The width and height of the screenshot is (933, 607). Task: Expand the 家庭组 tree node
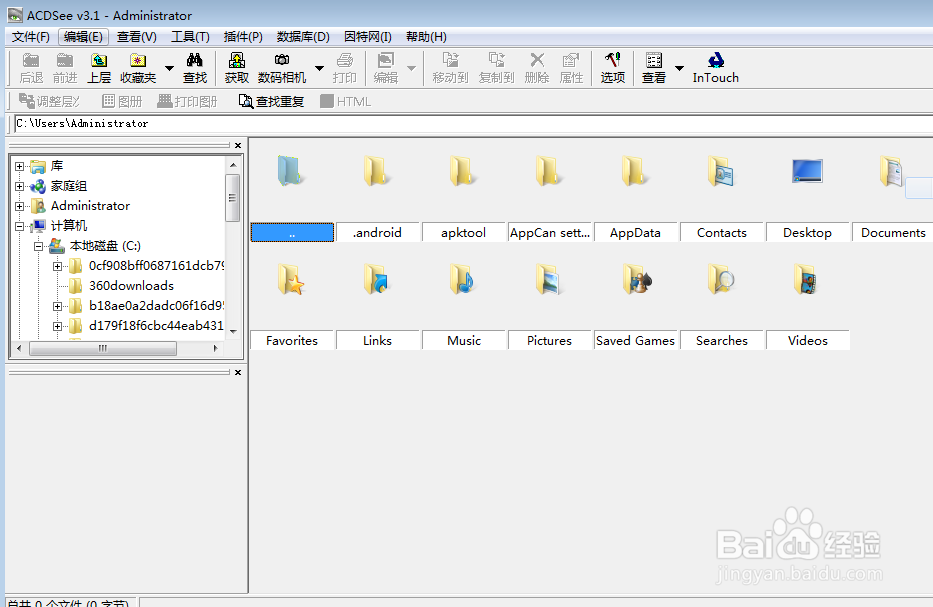pyautogui.click(x=20, y=186)
